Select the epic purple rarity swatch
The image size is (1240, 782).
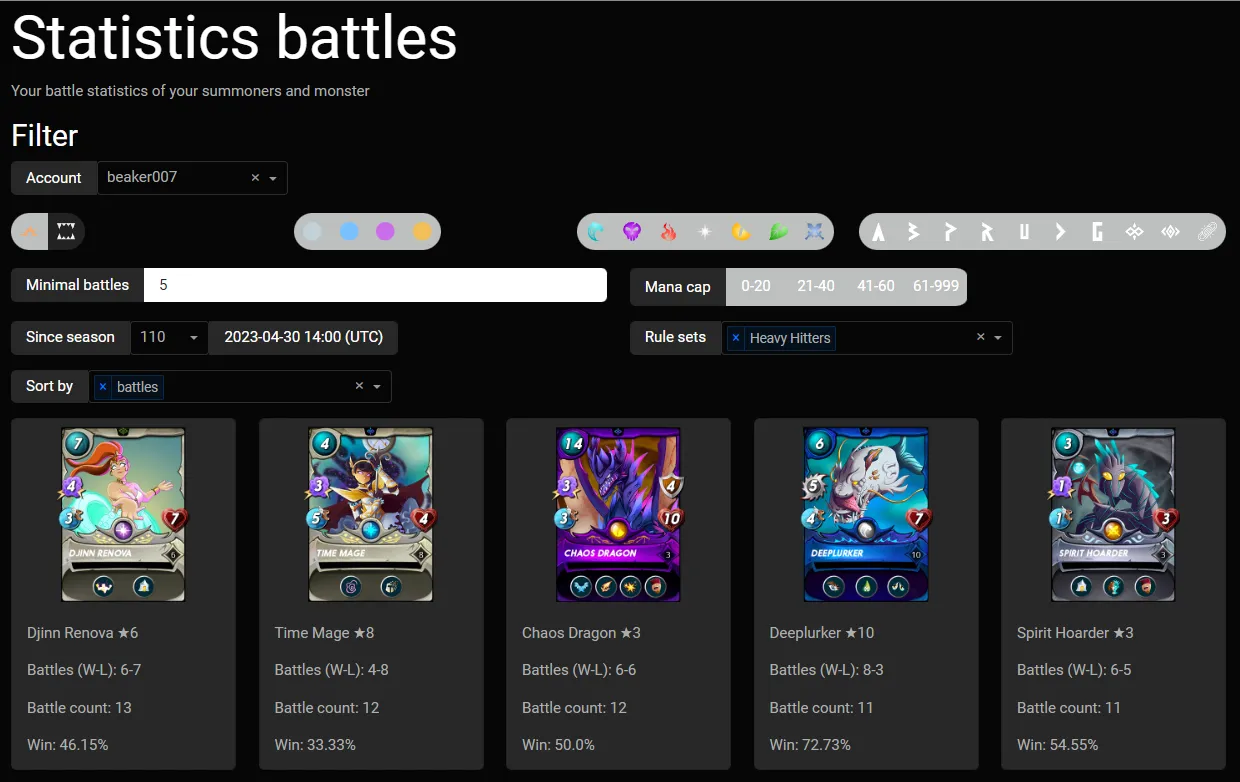[385, 232]
